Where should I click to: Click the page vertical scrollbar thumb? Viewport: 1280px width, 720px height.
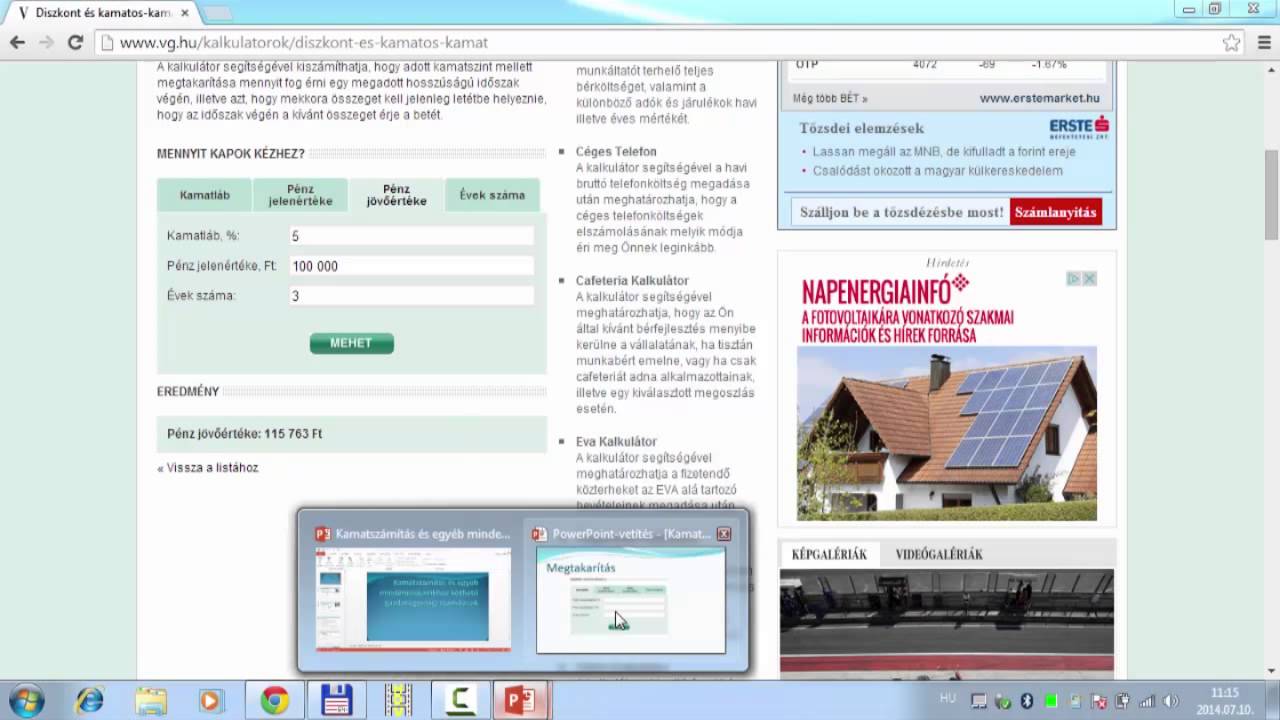(x=1271, y=195)
